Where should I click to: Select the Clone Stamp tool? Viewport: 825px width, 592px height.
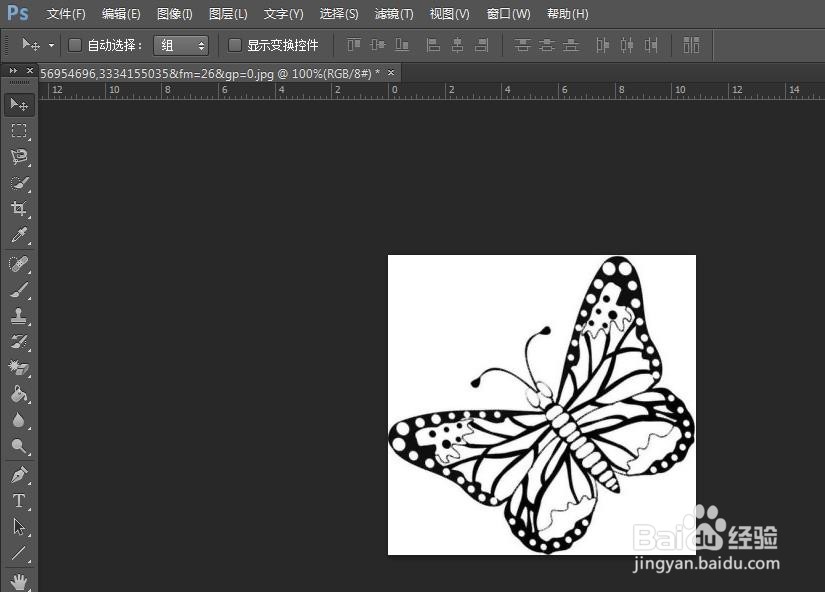click(x=19, y=316)
